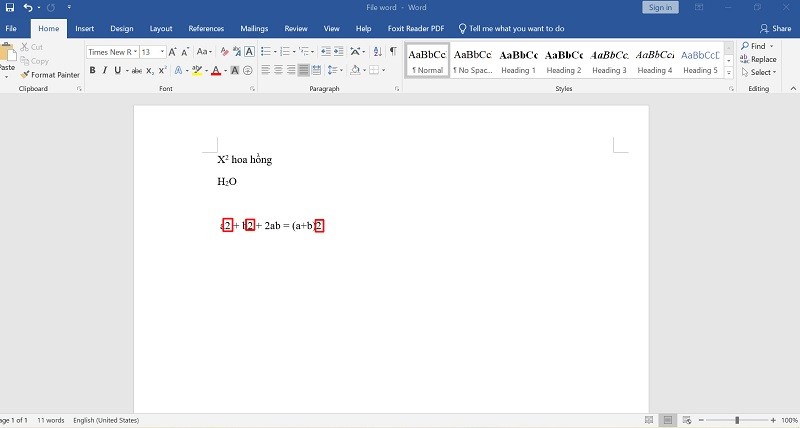Switch to the Insert tab

[x=84, y=29]
